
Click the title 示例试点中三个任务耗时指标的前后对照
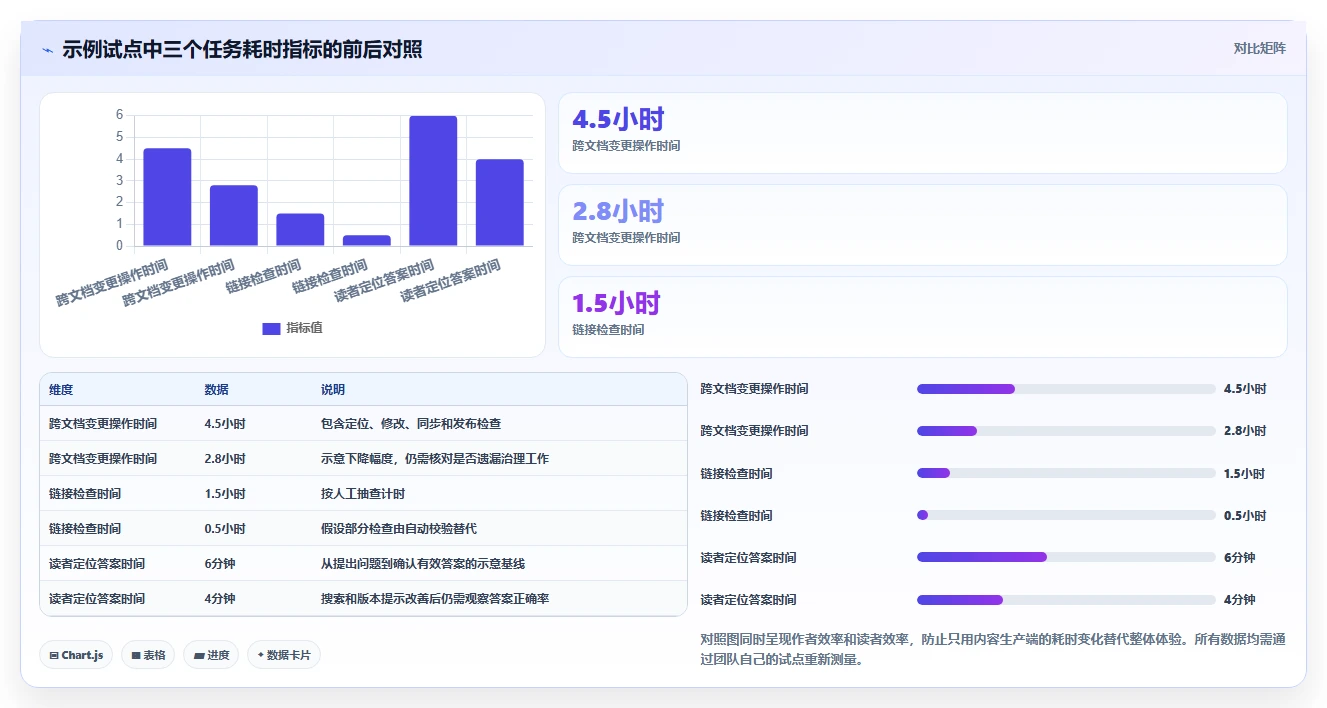coord(242,49)
